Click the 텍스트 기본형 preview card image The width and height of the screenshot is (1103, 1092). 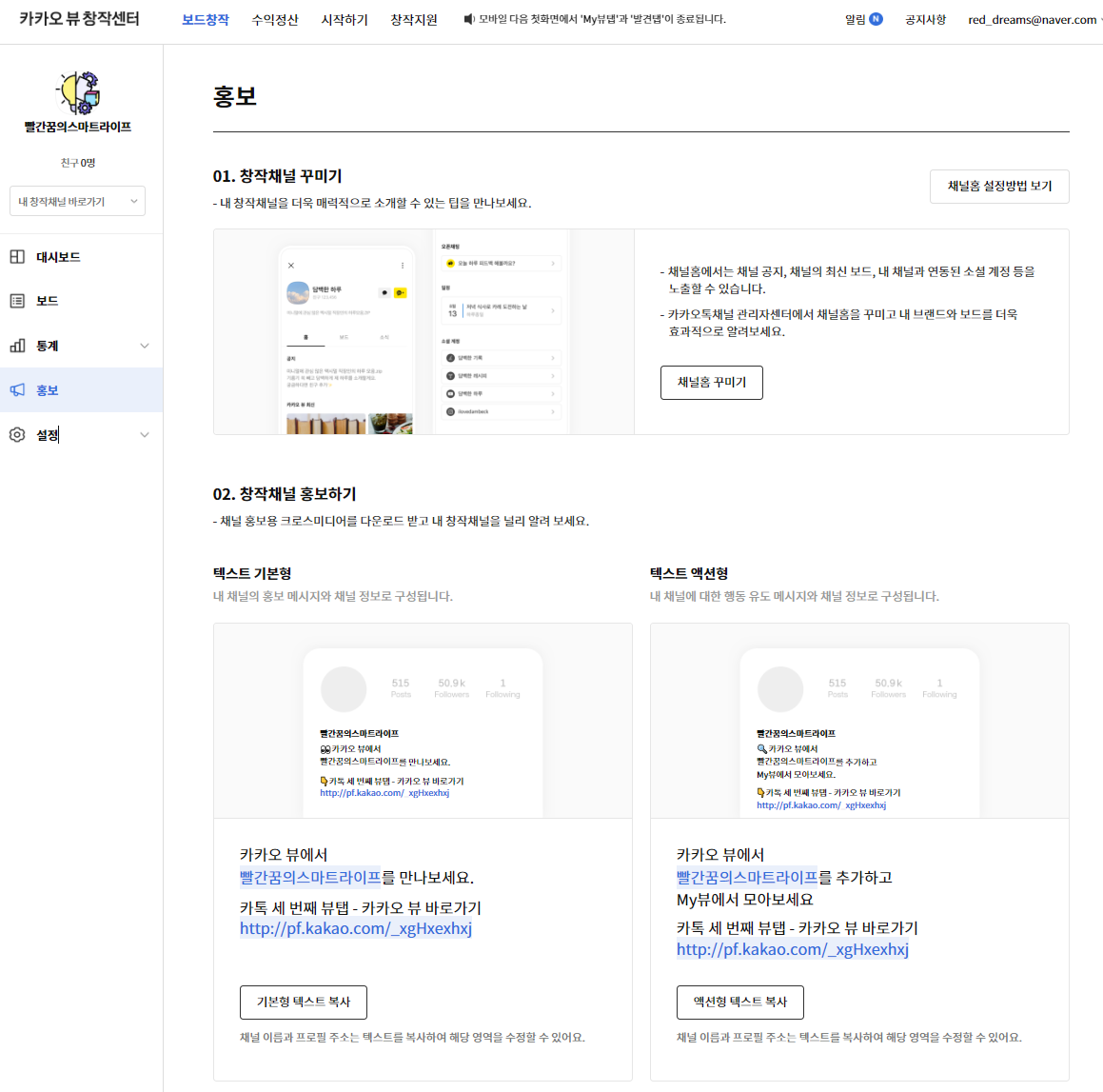(x=423, y=721)
